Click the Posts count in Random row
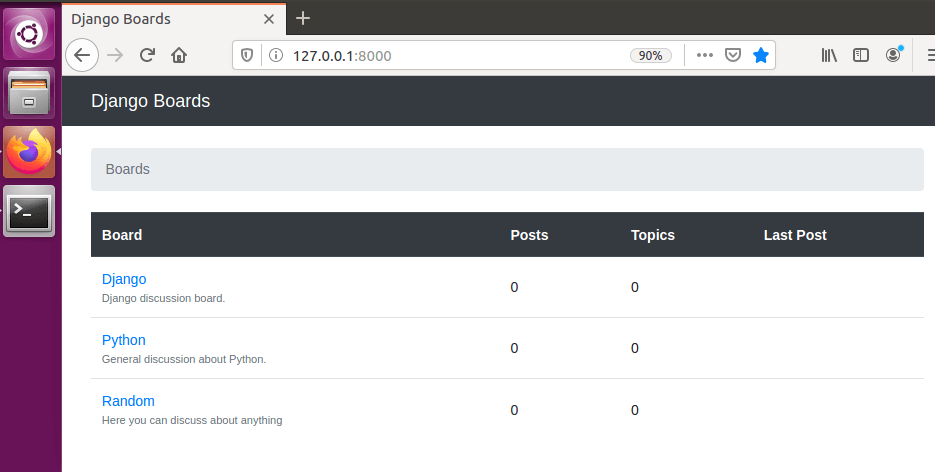The width and height of the screenshot is (935, 472). click(514, 410)
